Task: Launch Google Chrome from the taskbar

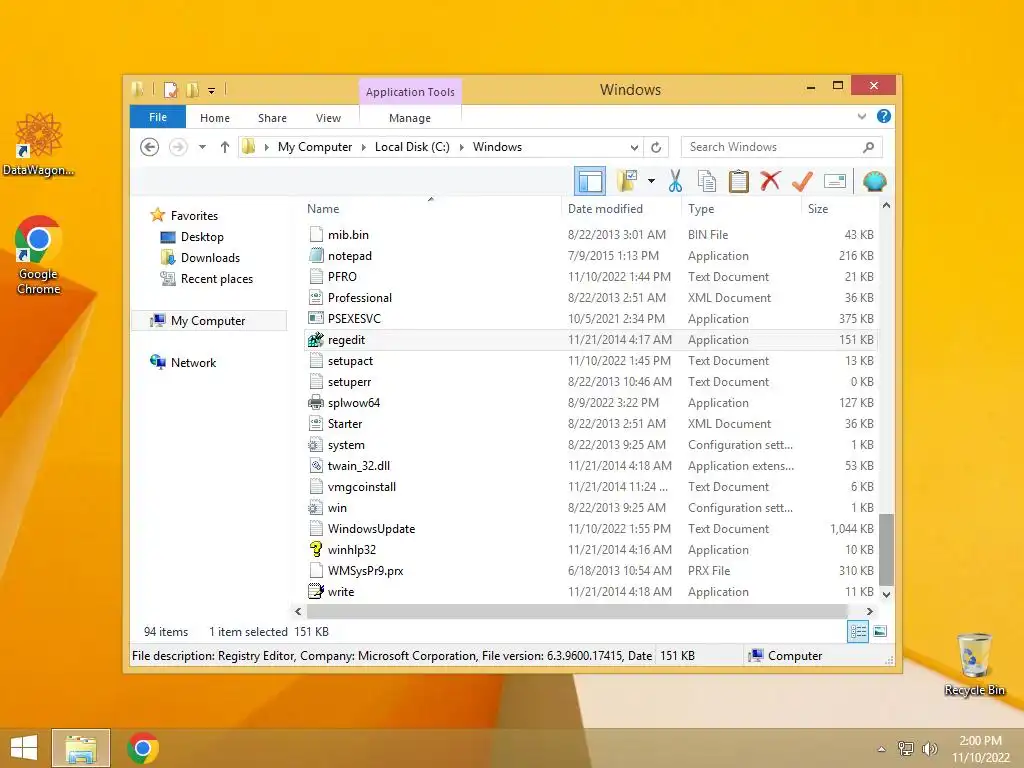Action: click(x=143, y=748)
